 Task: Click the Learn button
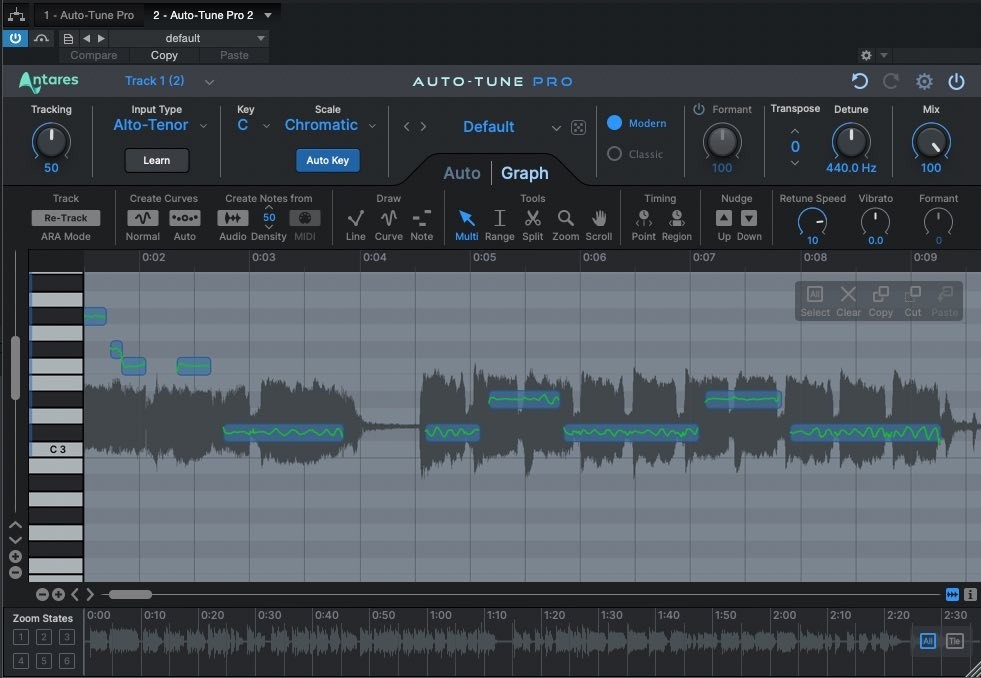[156, 160]
